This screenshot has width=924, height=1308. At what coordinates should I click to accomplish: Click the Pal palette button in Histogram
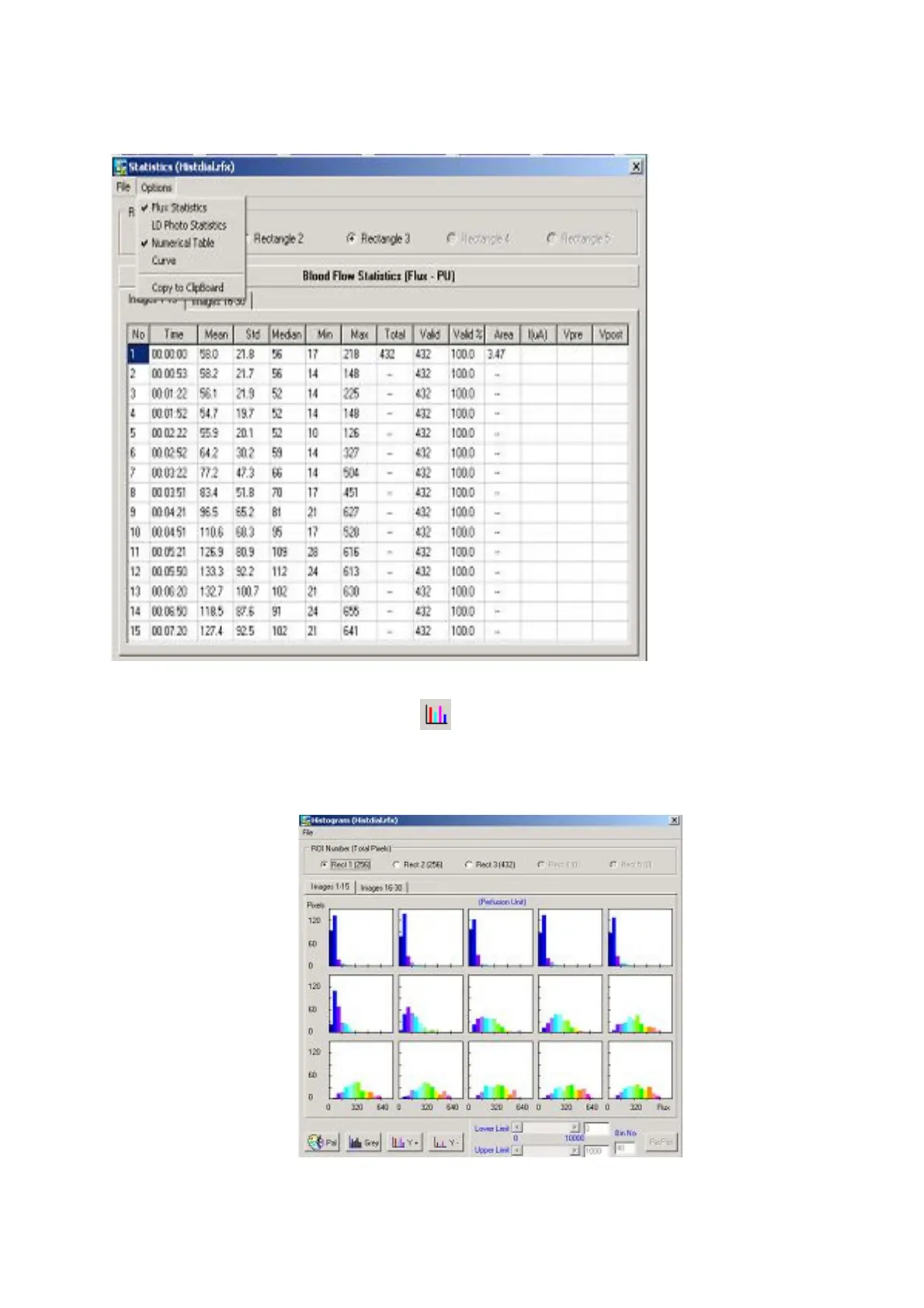(322, 1142)
